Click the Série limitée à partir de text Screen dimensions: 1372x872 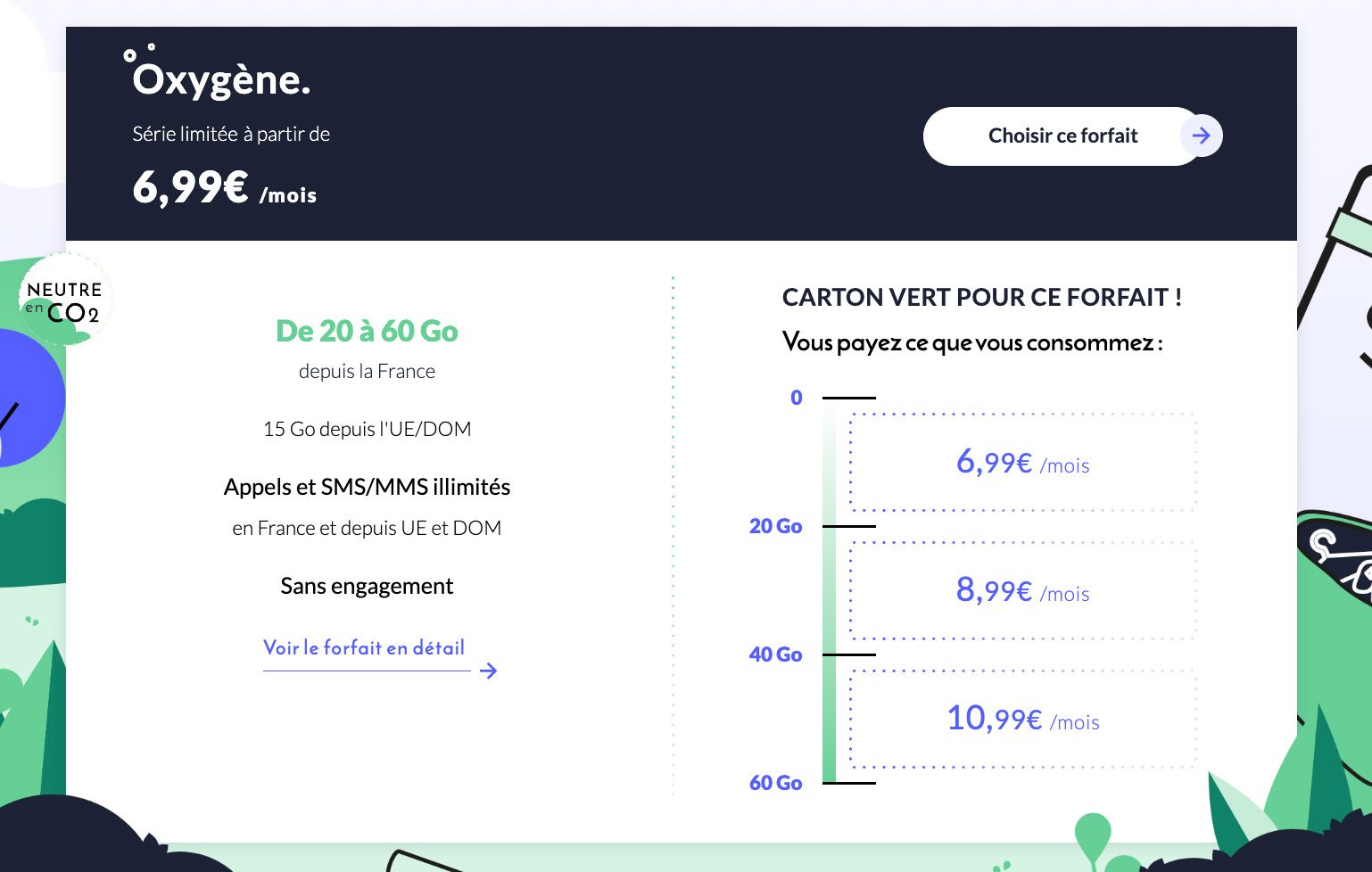click(231, 135)
